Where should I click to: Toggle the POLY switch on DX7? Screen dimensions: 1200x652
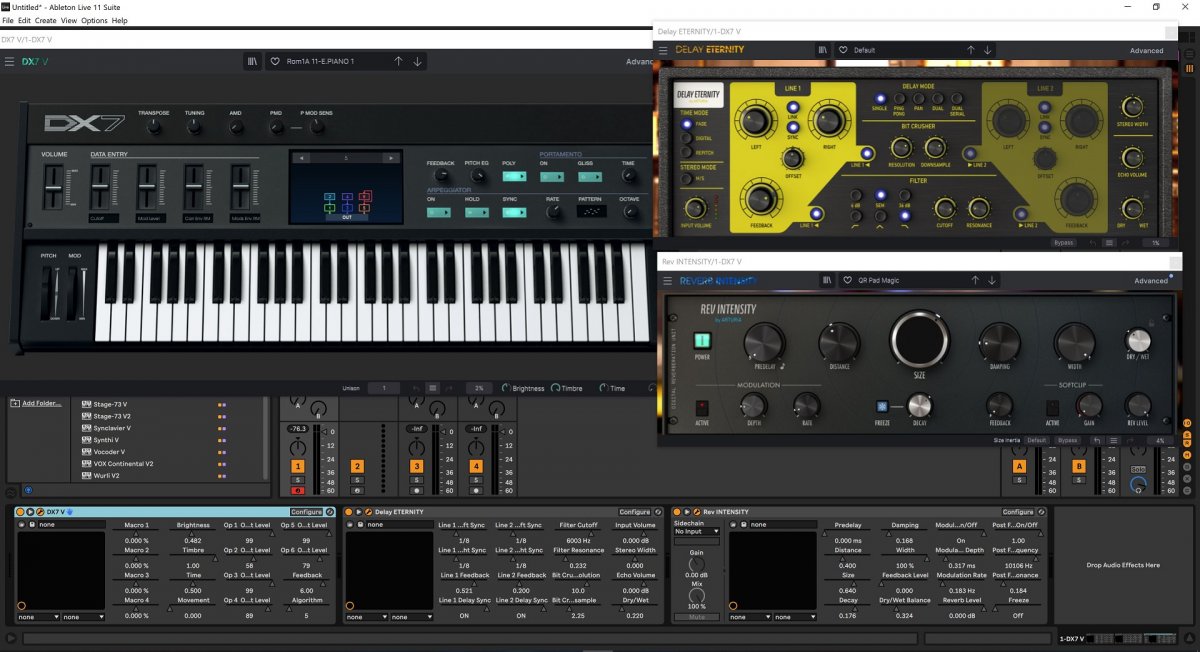point(514,176)
